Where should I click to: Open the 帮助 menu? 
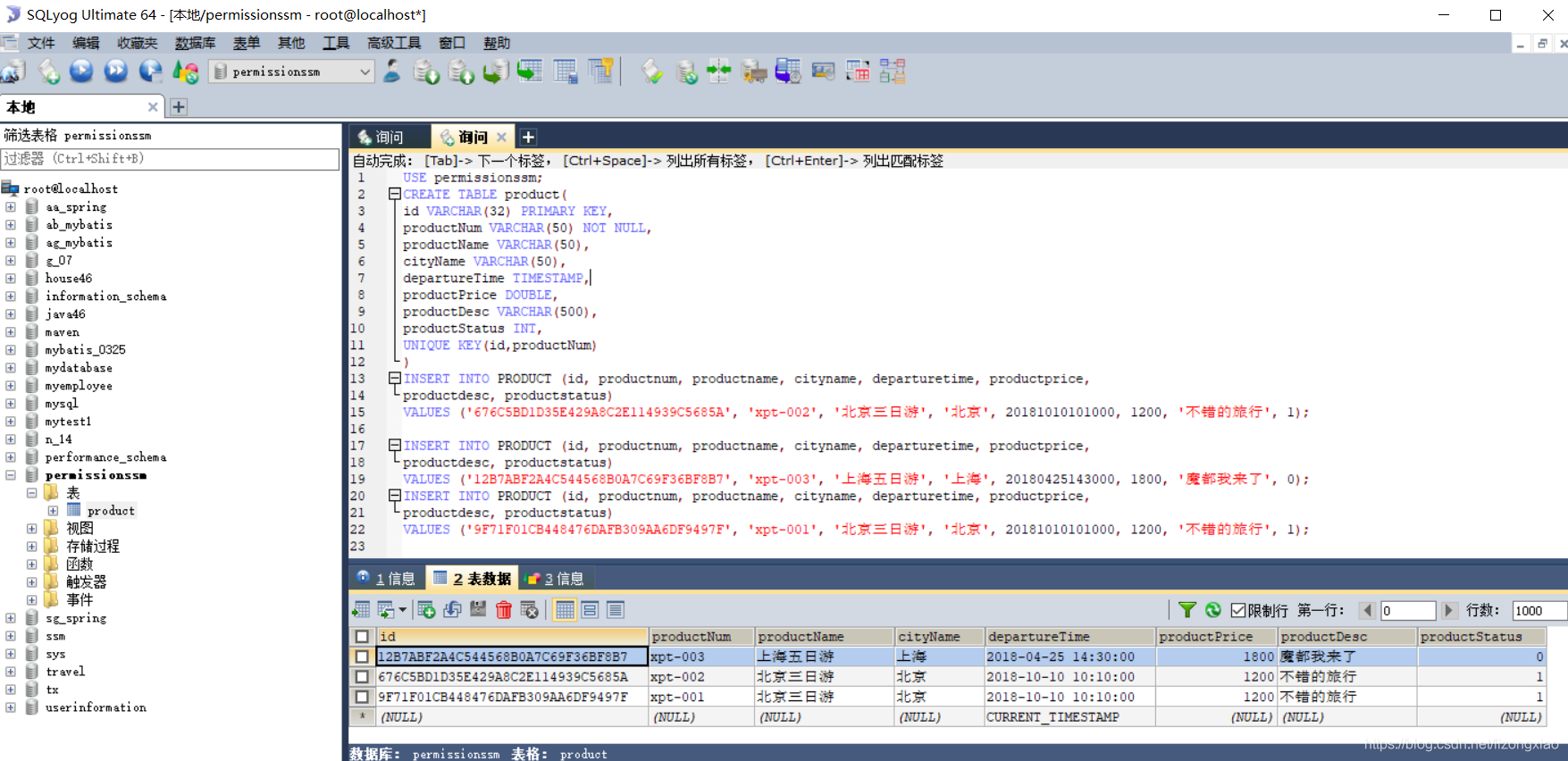pos(497,43)
